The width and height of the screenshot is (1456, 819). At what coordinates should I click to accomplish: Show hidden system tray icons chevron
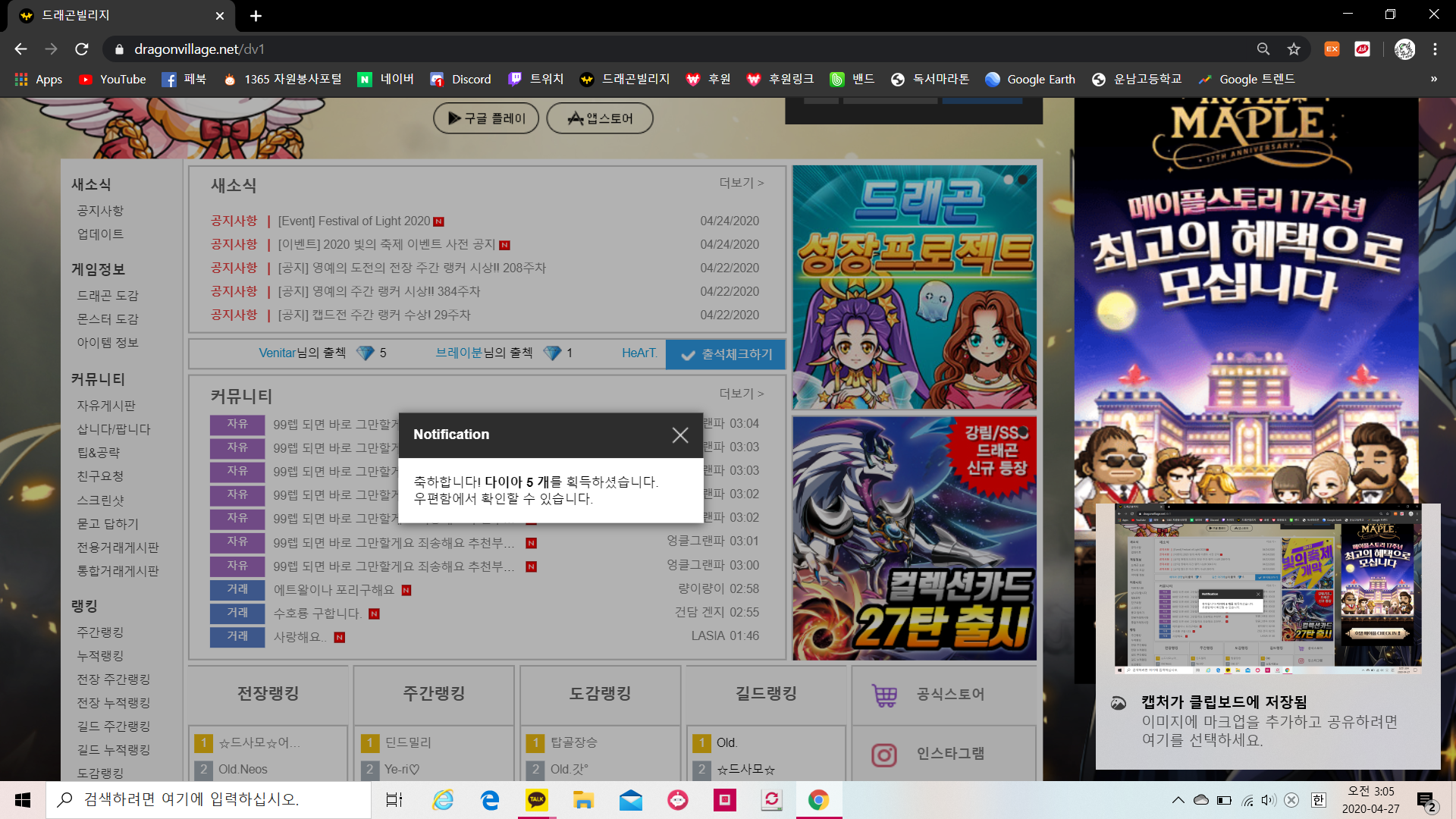1178,800
